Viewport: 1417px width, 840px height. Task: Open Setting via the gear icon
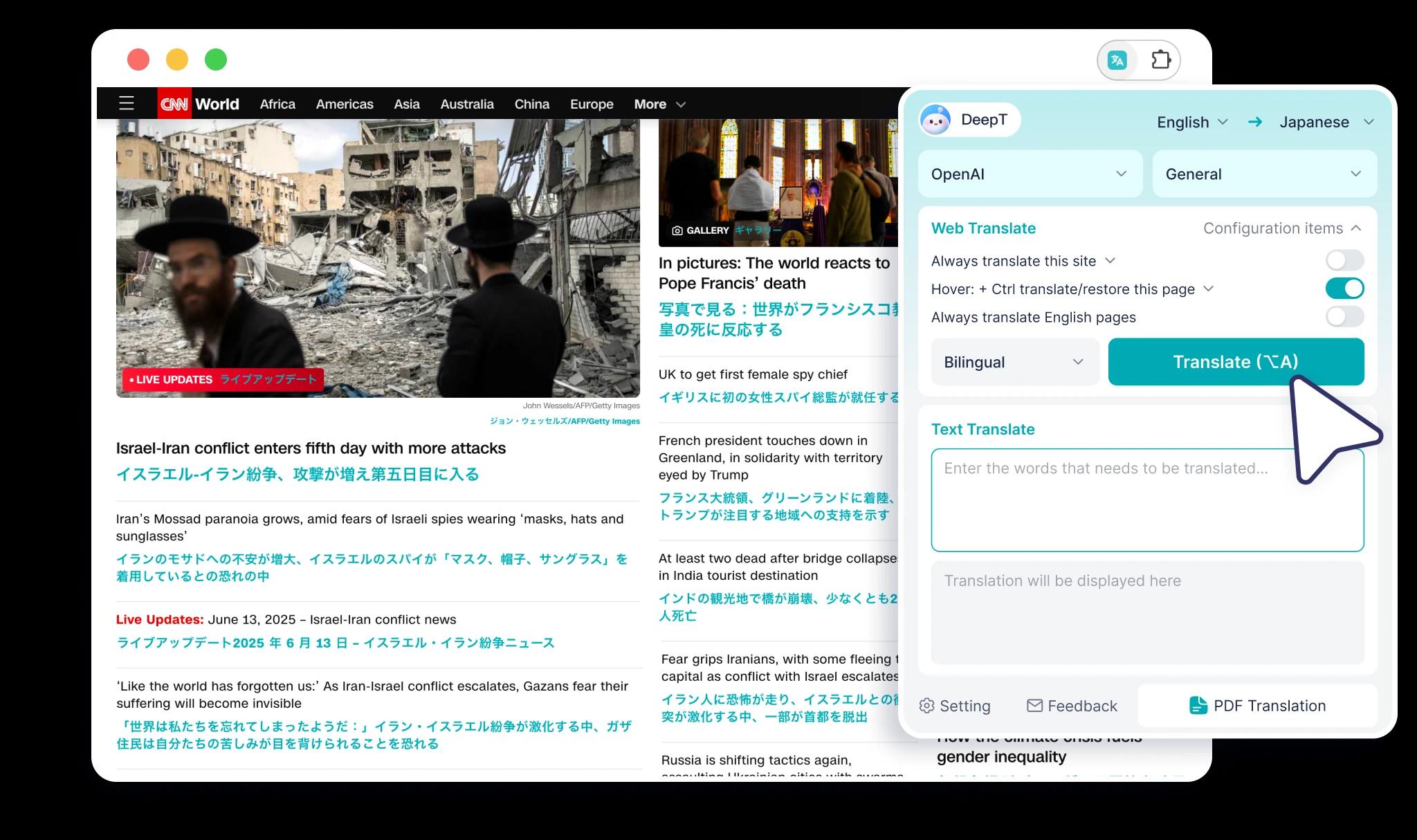pos(926,706)
